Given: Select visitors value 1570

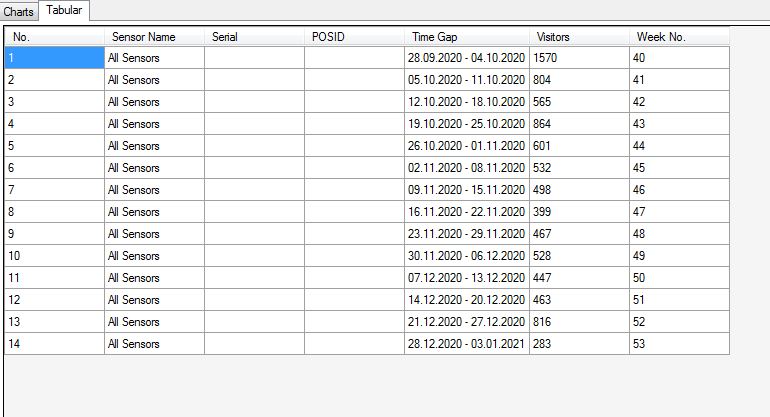Looking at the screenshot, I should pos(579,59).
